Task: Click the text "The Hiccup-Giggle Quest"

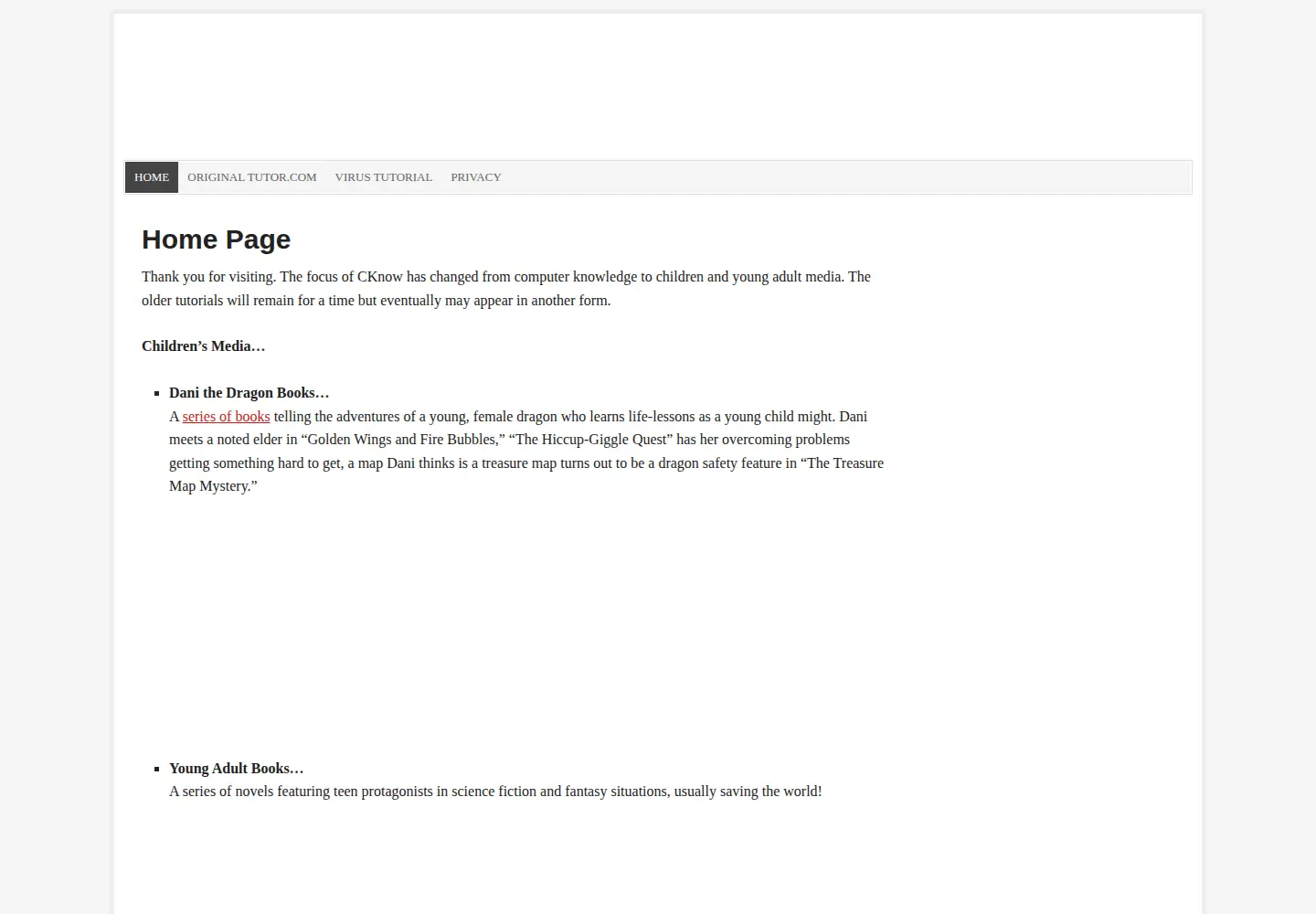Action: [x=590, y=440]
